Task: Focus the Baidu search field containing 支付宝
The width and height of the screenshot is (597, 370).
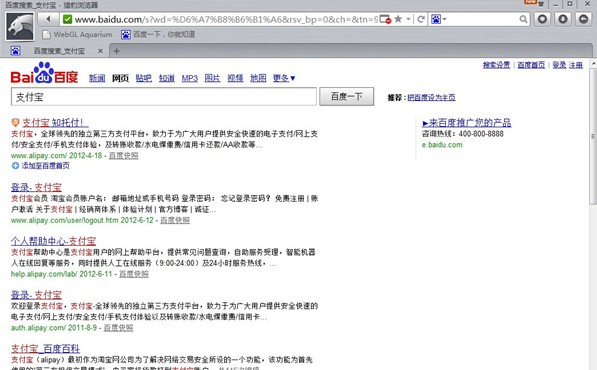Action: [164, 97]
